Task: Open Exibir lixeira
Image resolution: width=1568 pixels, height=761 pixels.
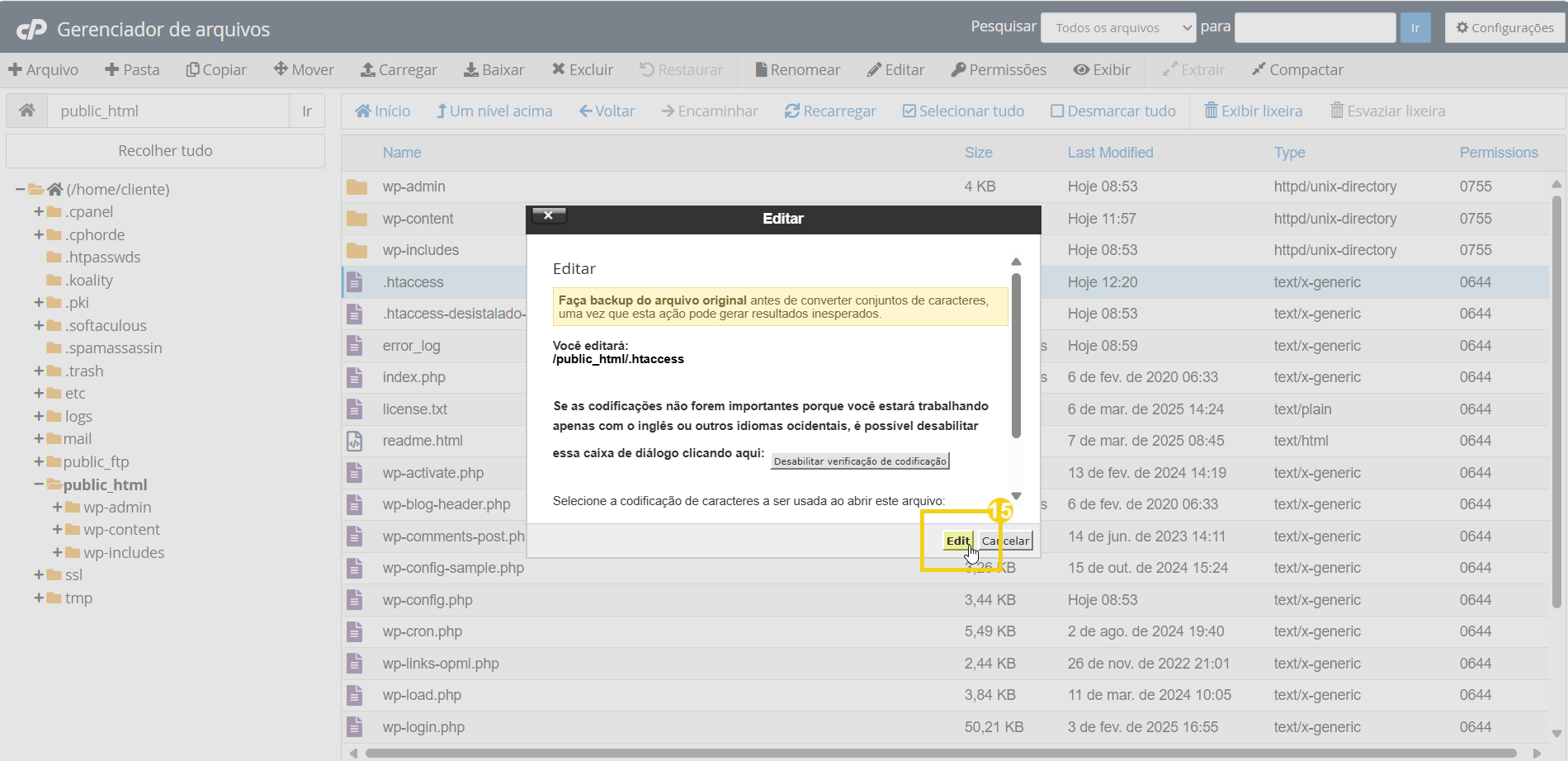Action: pos(1253,111)
